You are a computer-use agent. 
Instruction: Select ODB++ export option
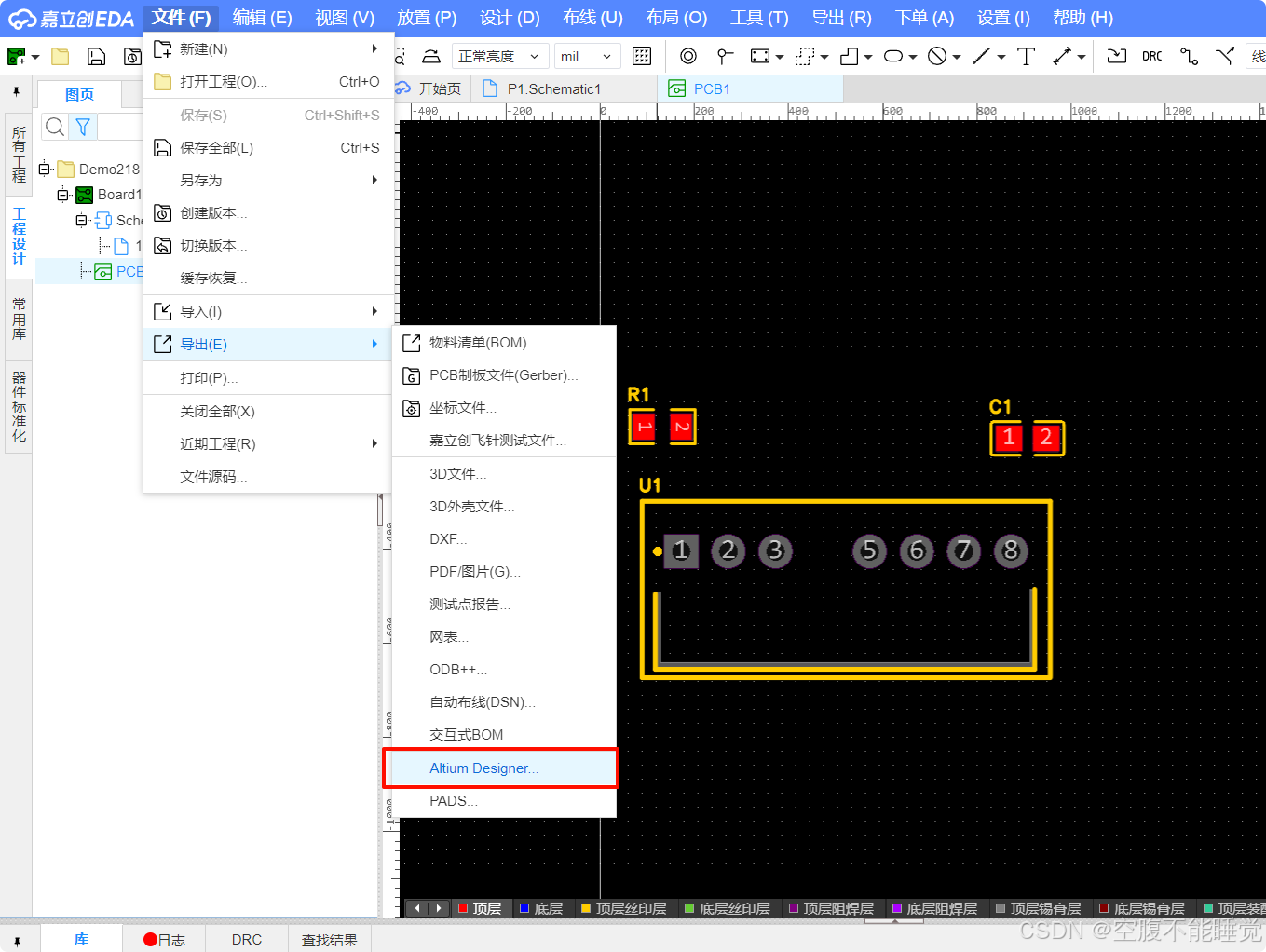pos(504,670)
